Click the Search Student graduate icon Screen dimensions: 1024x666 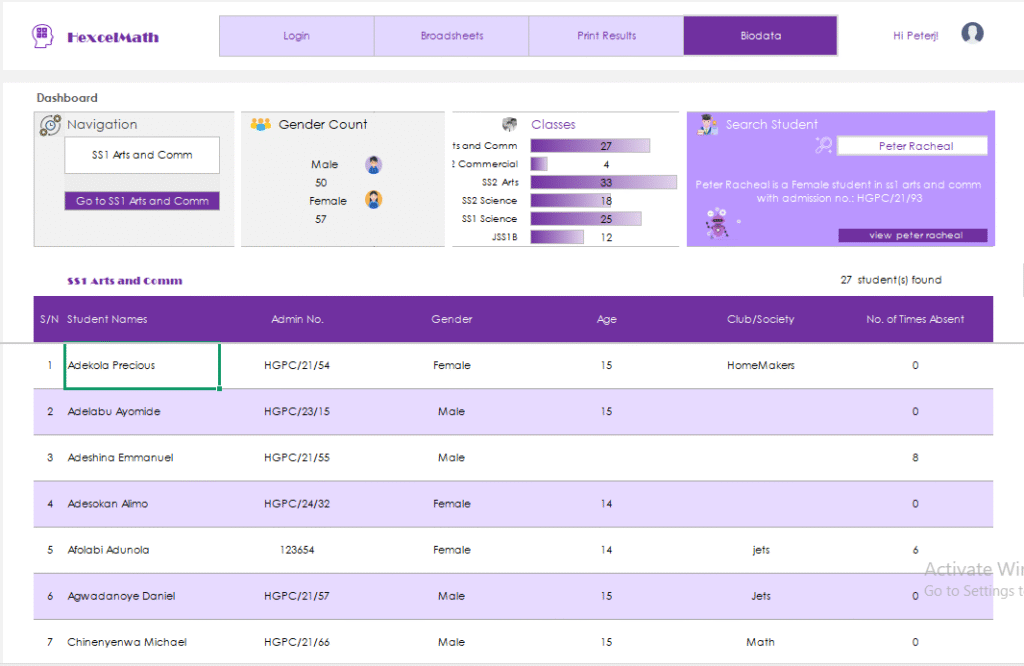coord(708,125)
